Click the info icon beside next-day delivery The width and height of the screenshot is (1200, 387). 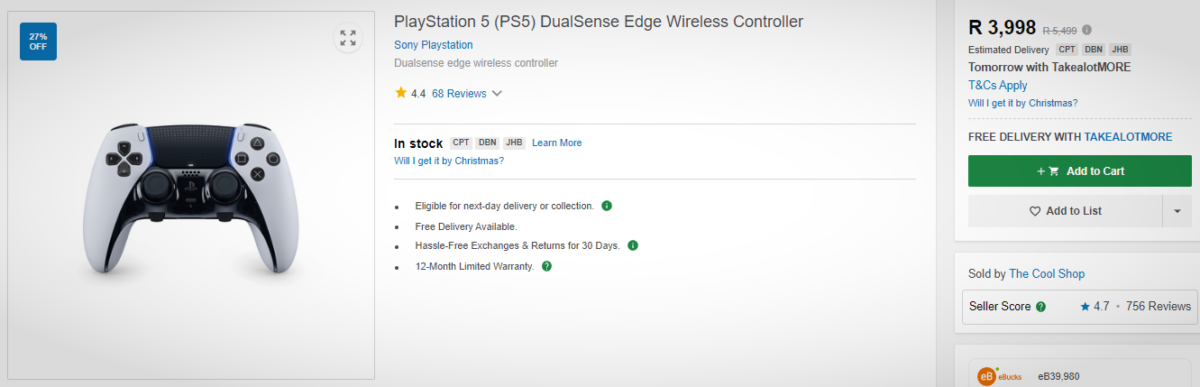tap(606, 205)
